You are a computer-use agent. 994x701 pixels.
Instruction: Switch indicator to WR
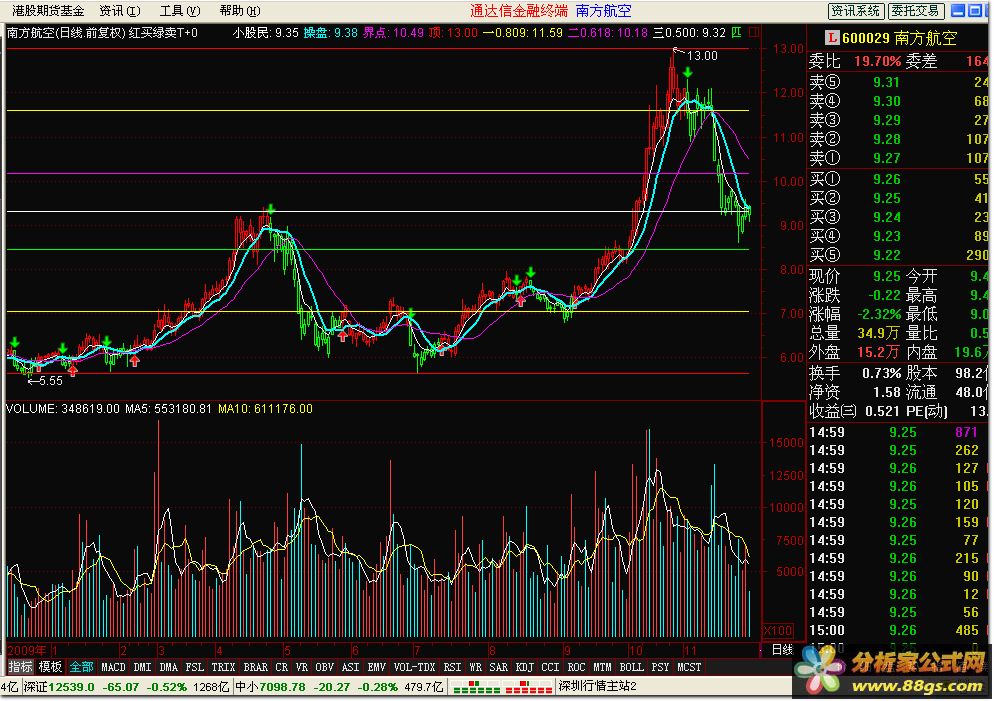tap(475, 667)
